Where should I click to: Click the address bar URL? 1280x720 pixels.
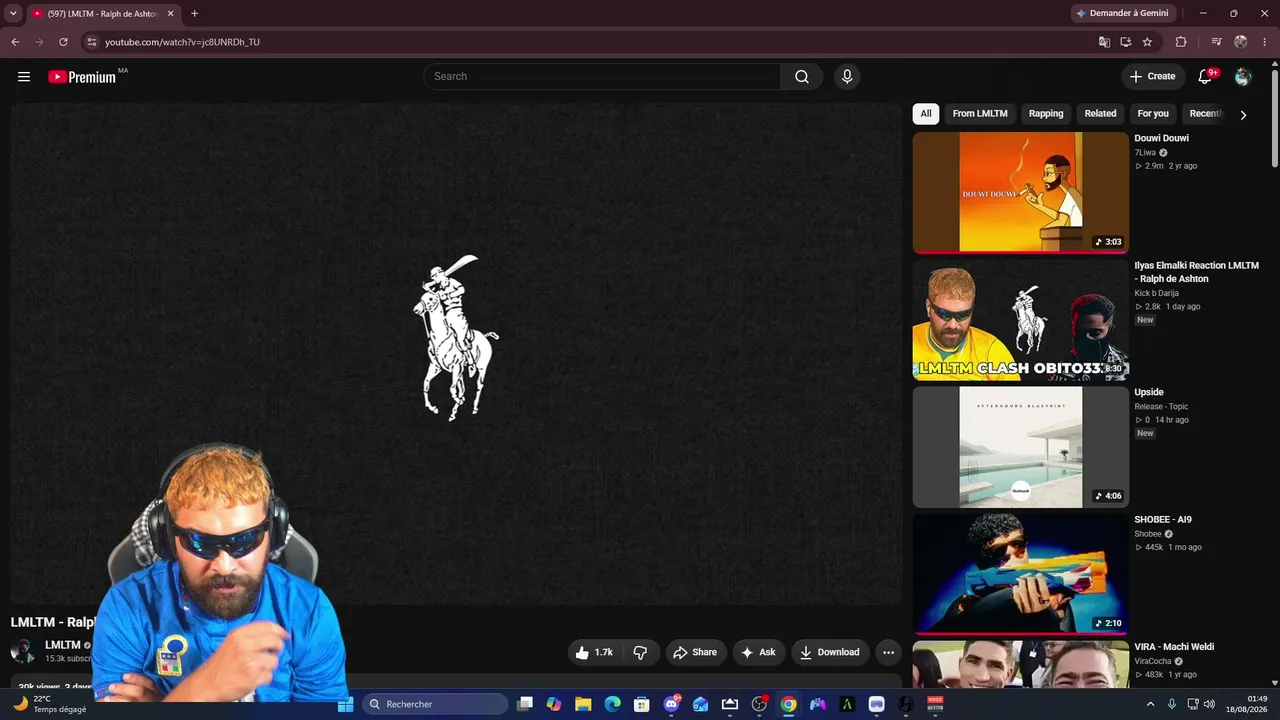(x=182, y=42)
